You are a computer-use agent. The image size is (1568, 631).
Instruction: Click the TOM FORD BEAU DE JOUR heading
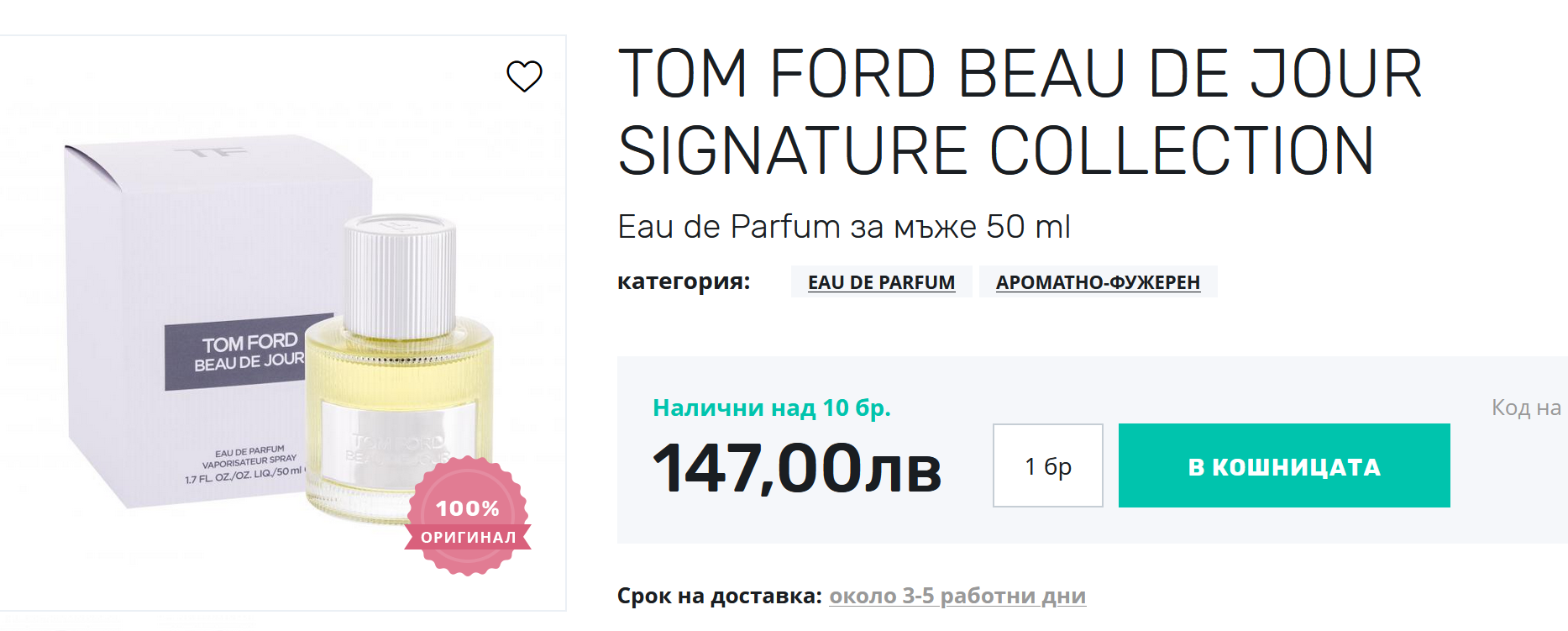(x=1018, y=112)
